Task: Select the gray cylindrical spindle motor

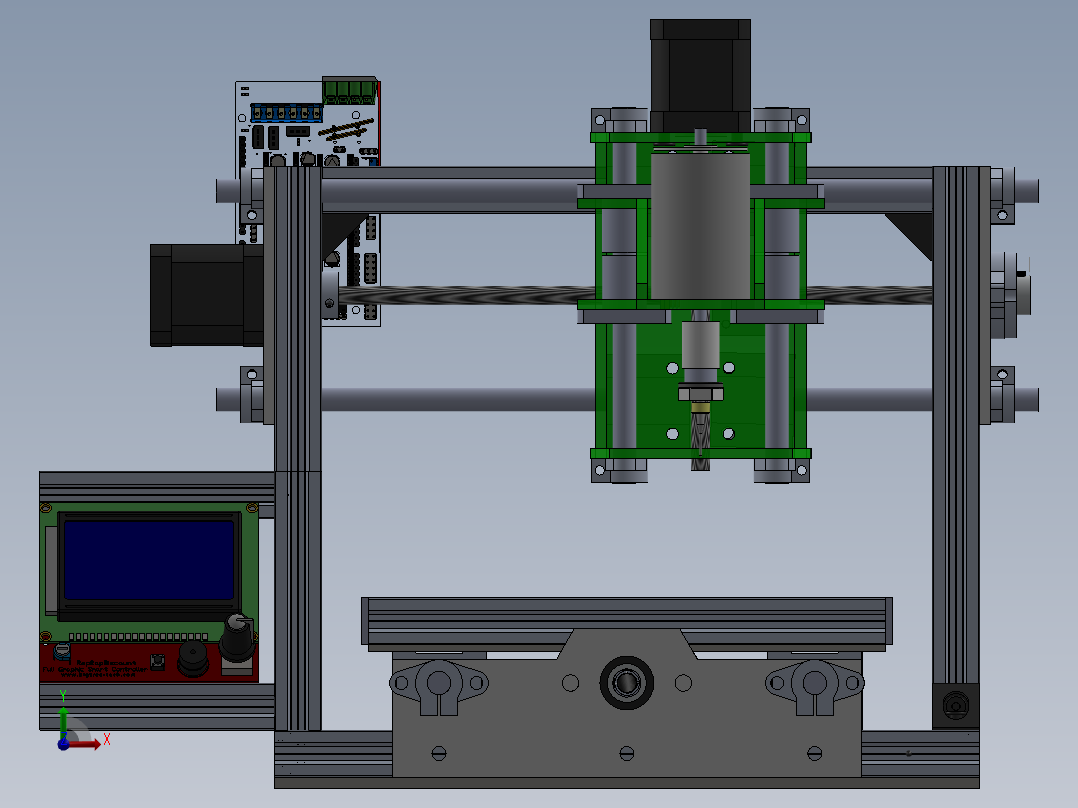Action: (x=700, y=226)
